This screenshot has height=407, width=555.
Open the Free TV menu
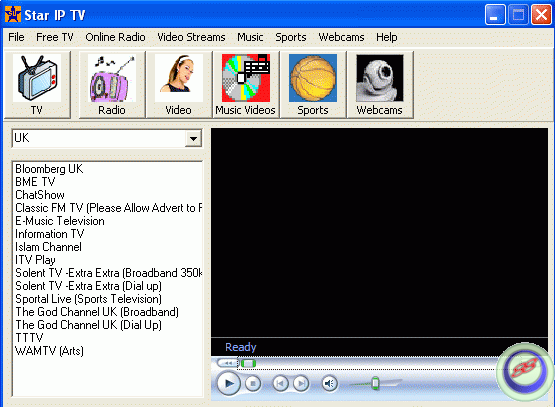tap(55, 37)
